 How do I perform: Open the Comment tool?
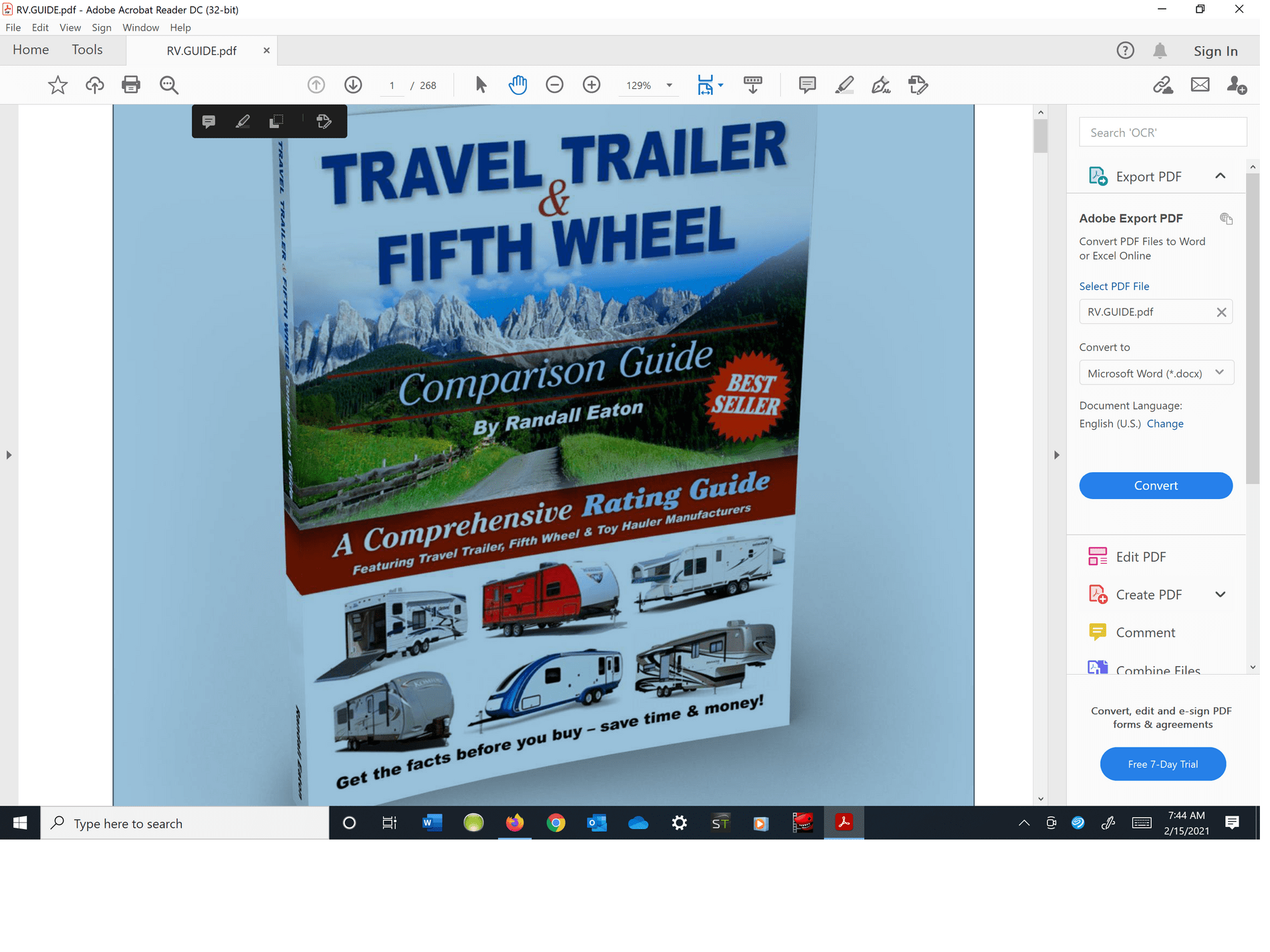point(1146,632)
